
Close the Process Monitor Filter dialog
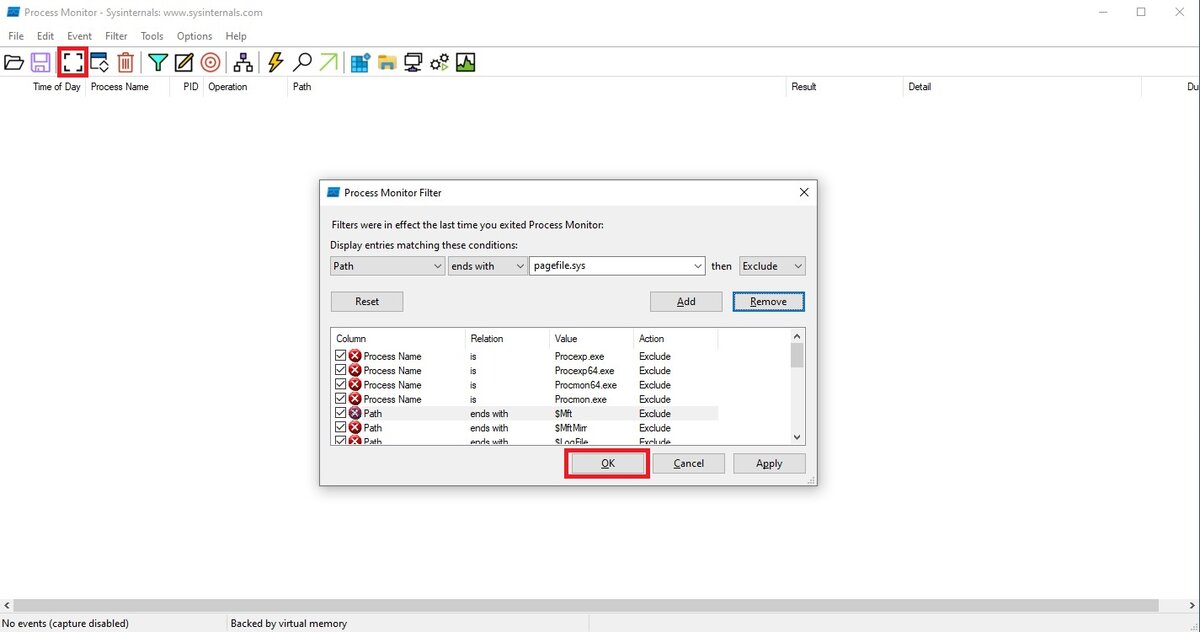803,192
